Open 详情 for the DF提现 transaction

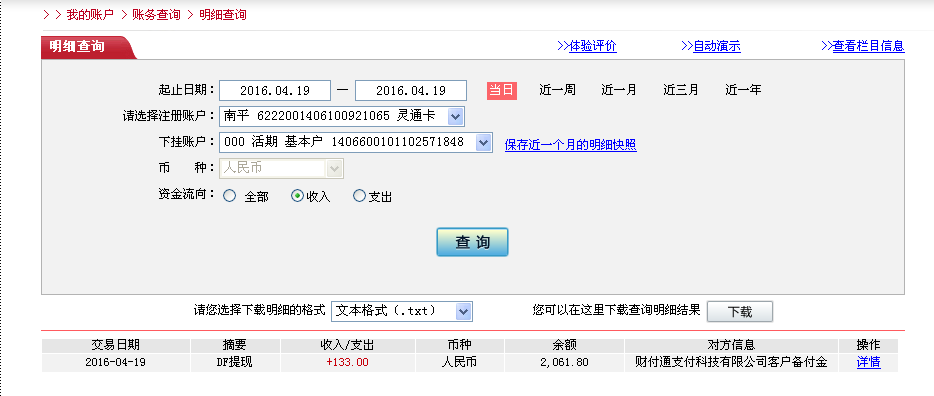[868, 362]
